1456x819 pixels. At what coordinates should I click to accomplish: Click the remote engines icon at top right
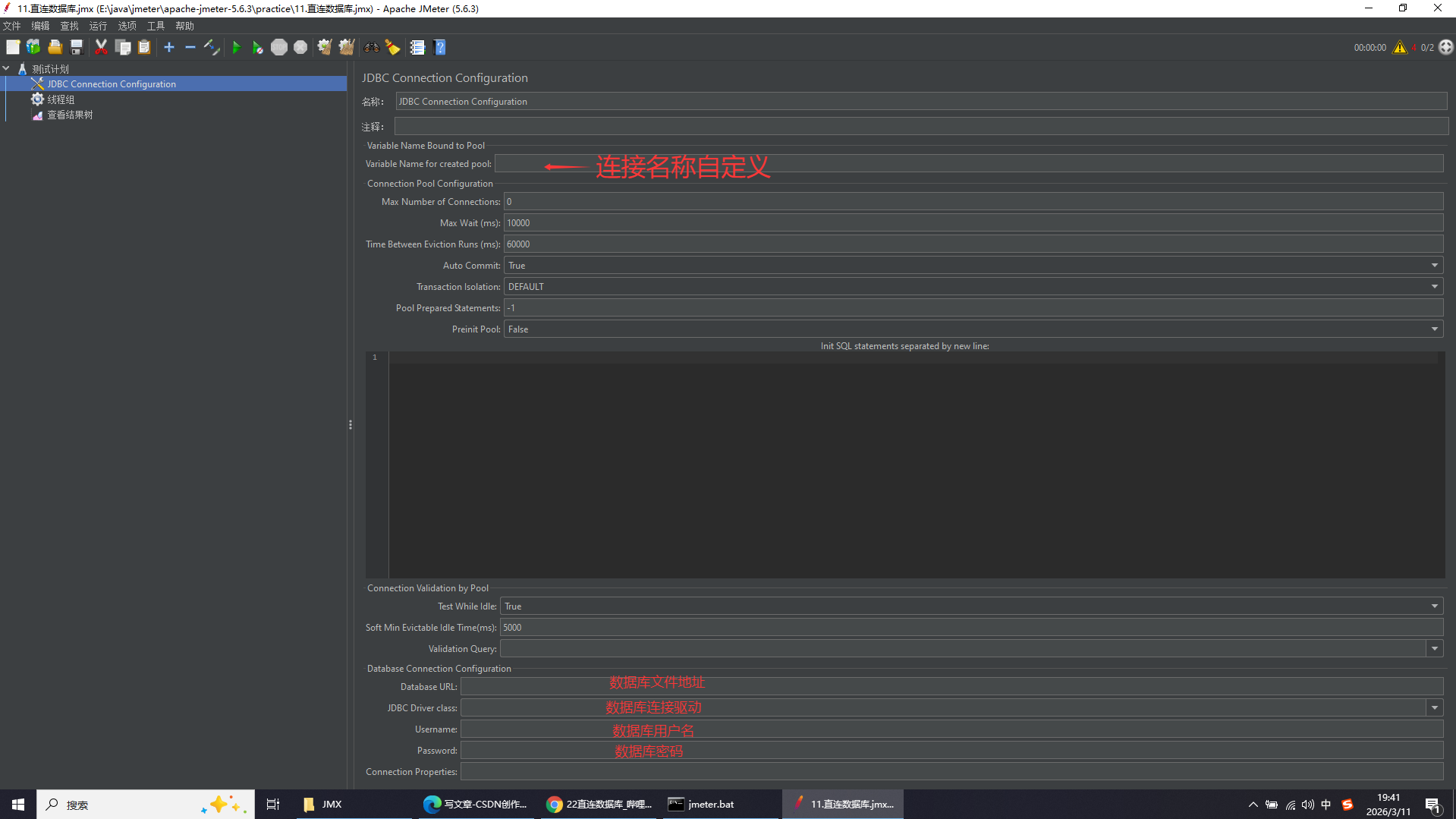coord(1446,47)
